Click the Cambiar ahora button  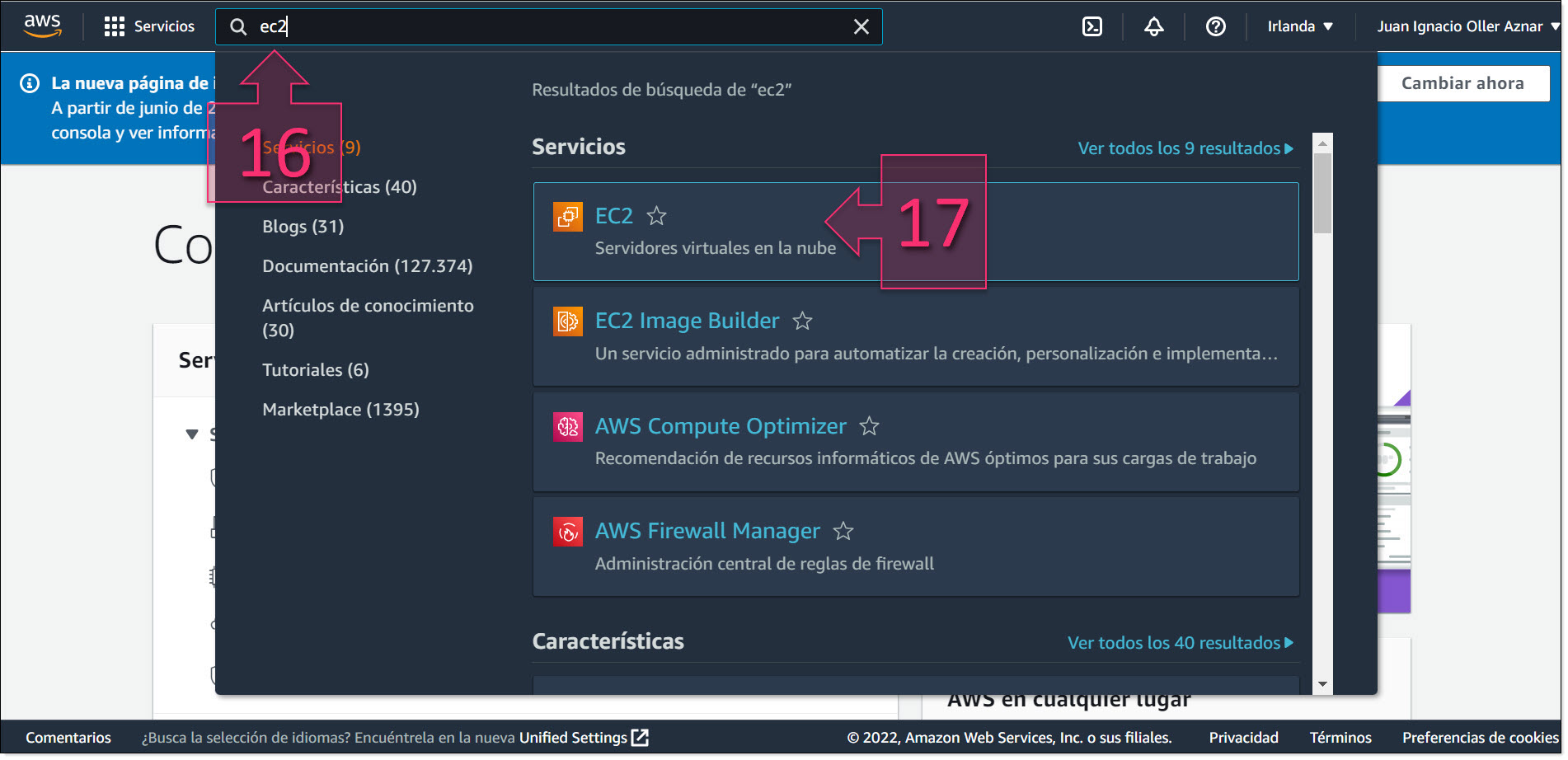(x=1463, y=82)
